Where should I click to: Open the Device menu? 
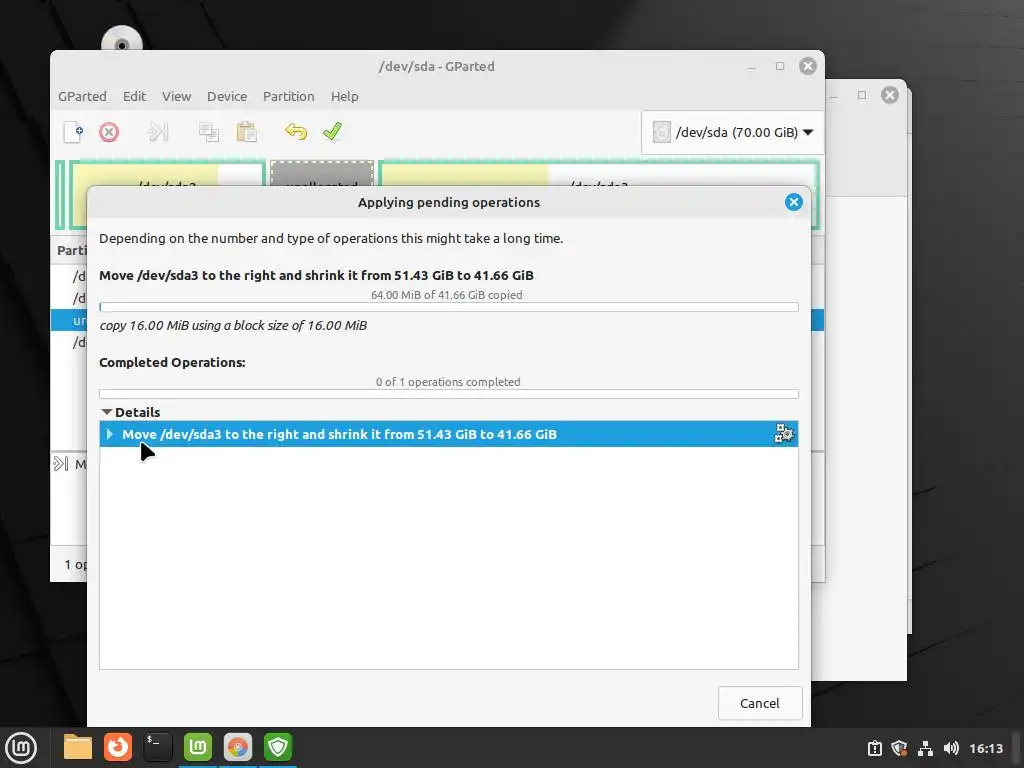pyautogui.click(x=227, y=97)
